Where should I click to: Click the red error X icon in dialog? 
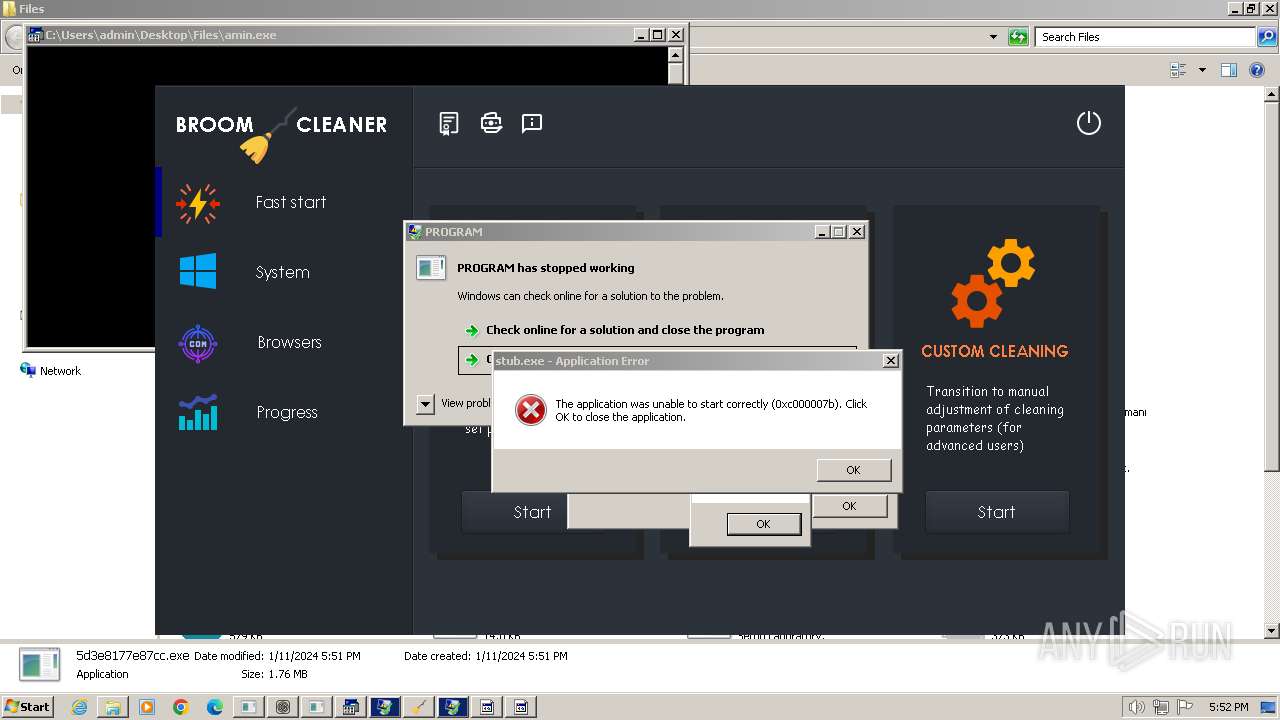tap(530, 410)
